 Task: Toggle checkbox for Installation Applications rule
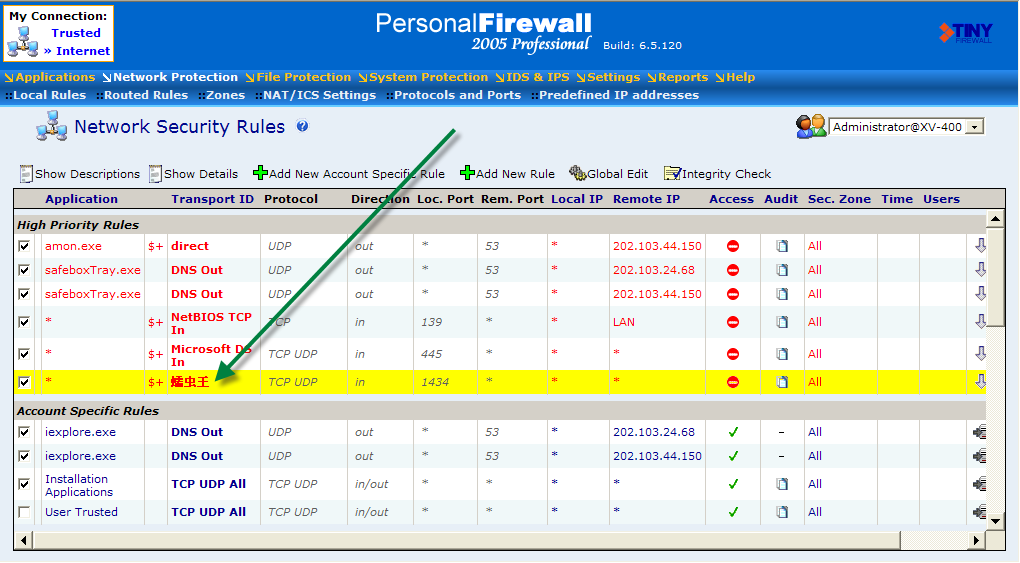tap(24, 484)
